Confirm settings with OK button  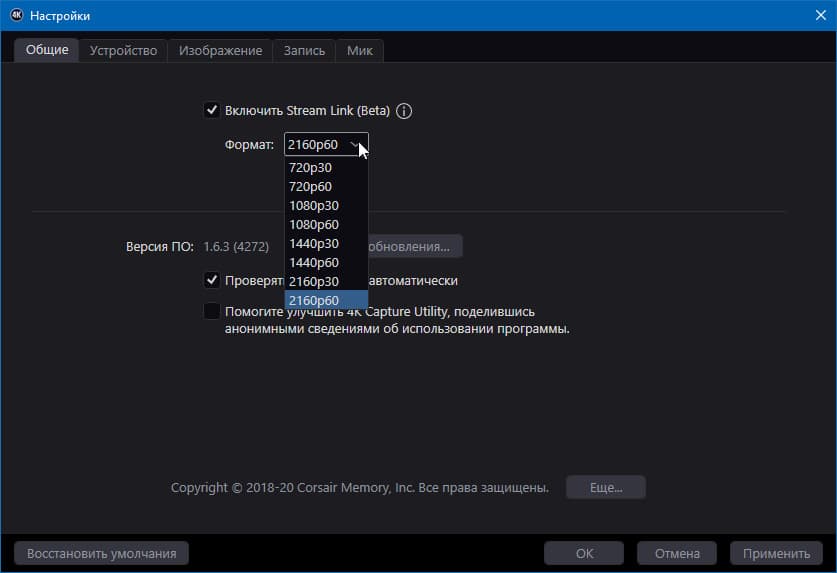(584, 553)
